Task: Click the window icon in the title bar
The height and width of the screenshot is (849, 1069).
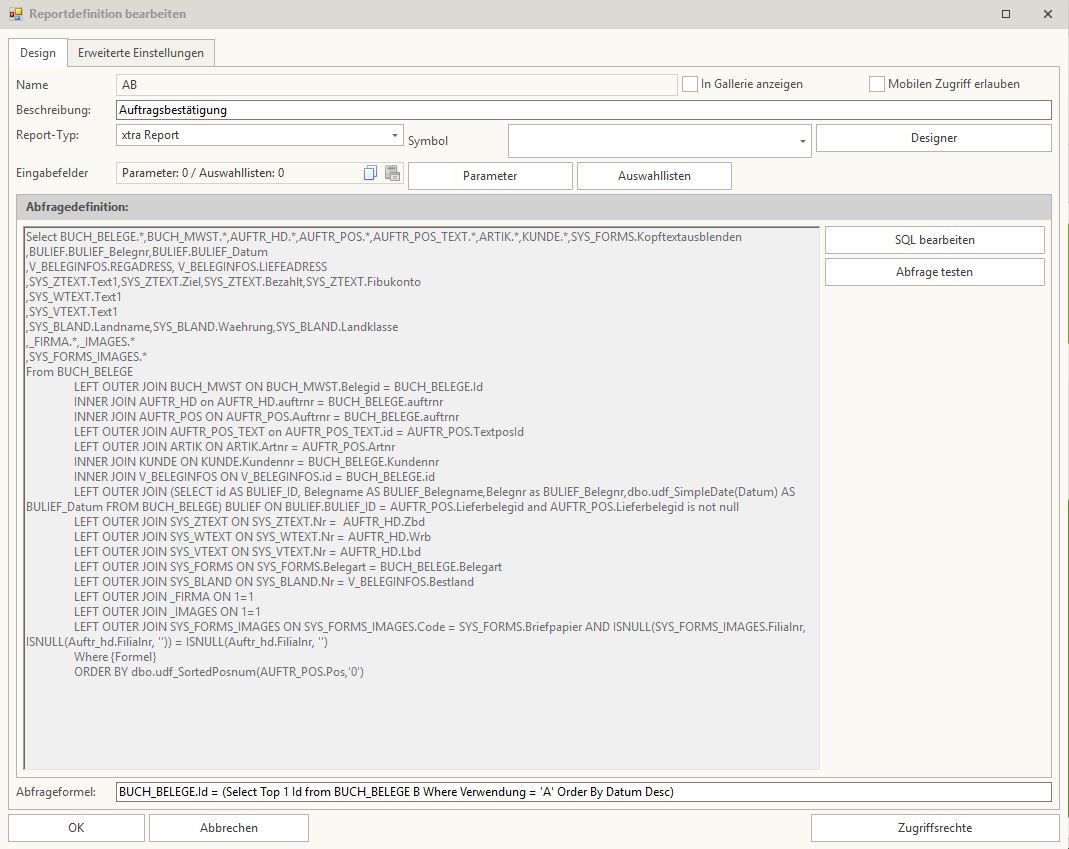Action: (15, 14)
